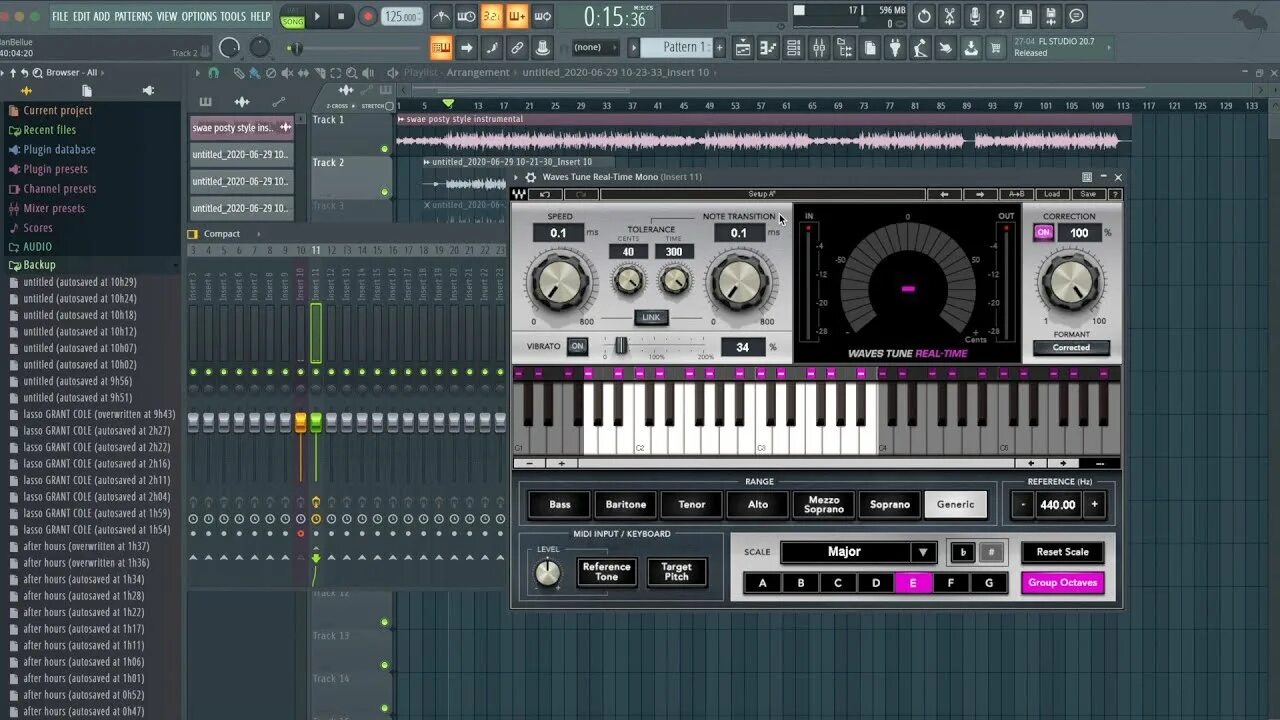Open the help question mark icon
This screenshot has height=720, width=1280.
[1000, 16]
